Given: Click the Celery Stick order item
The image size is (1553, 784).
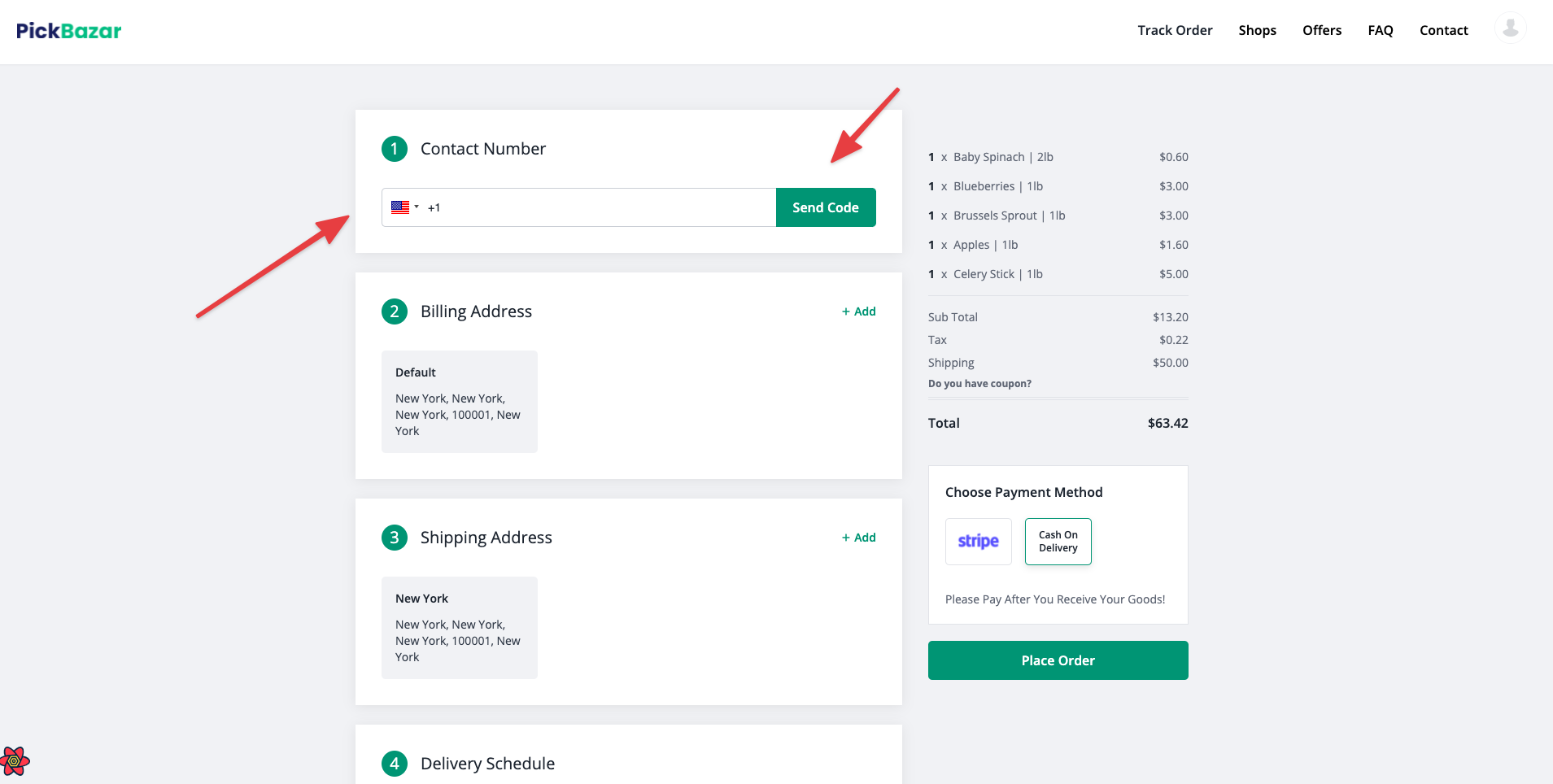Looking at the screenshot, I should click(1058, 274).
